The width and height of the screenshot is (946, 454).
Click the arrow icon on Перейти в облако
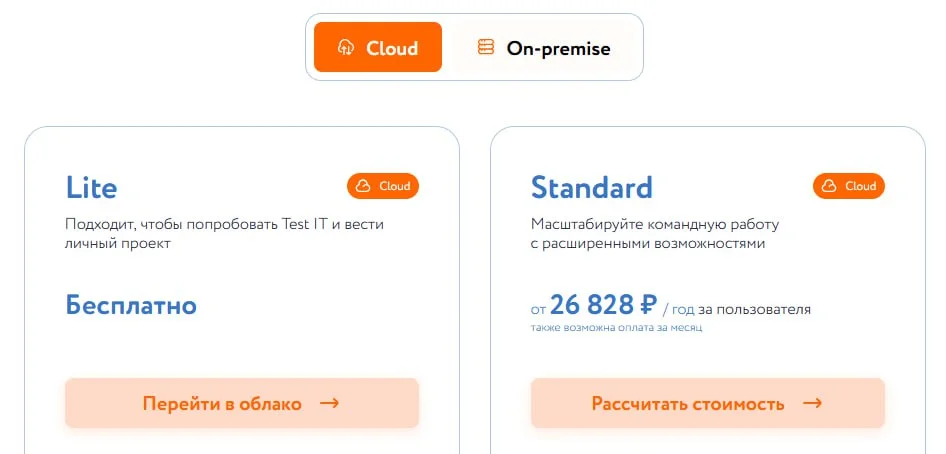tap(329, 403)
